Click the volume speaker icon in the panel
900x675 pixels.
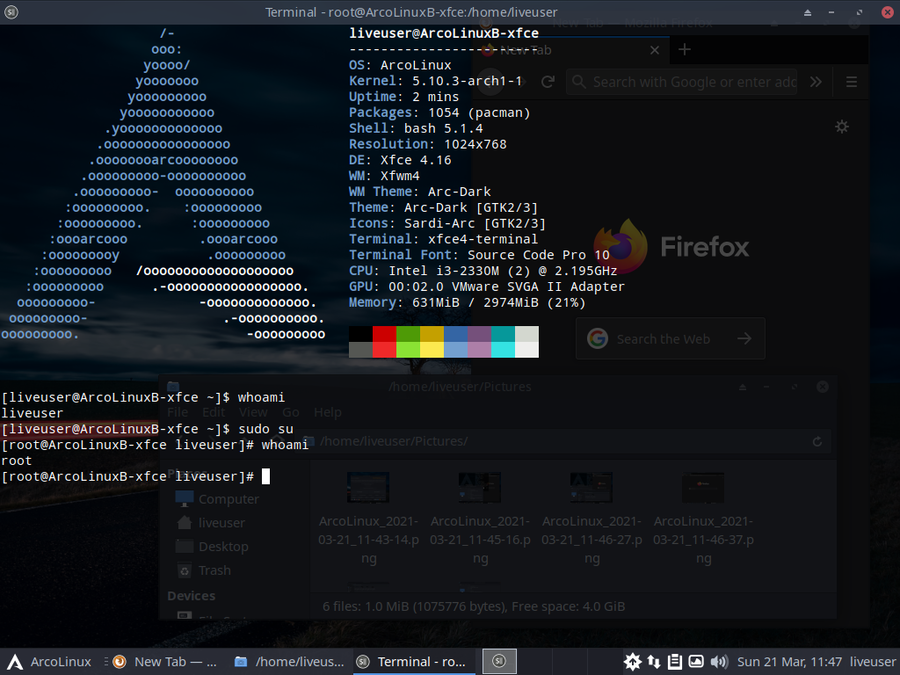(718, 661)
